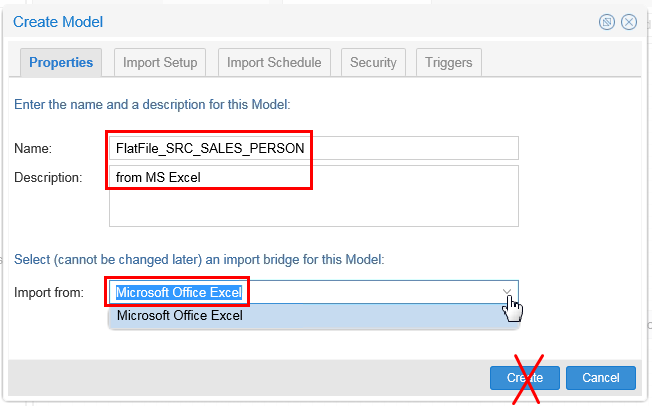The height and width of the screenshot is (406, 652).
Task: Click the Create Model dialog title
Action: [59, 21]
